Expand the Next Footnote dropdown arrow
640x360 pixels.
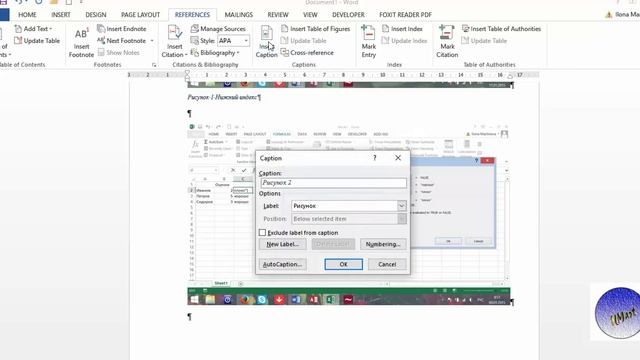[x=152, y=41]
